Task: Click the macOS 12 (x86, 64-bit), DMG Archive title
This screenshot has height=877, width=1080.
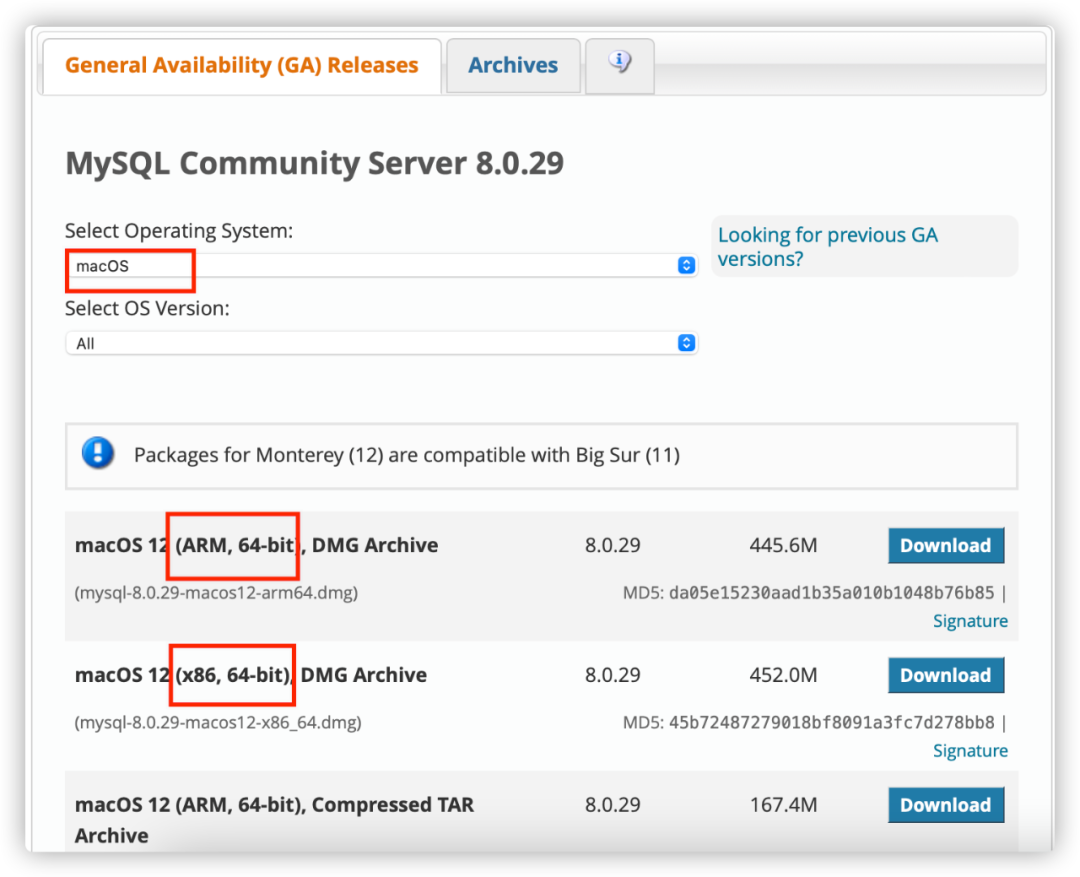Action: pos(251,674)
